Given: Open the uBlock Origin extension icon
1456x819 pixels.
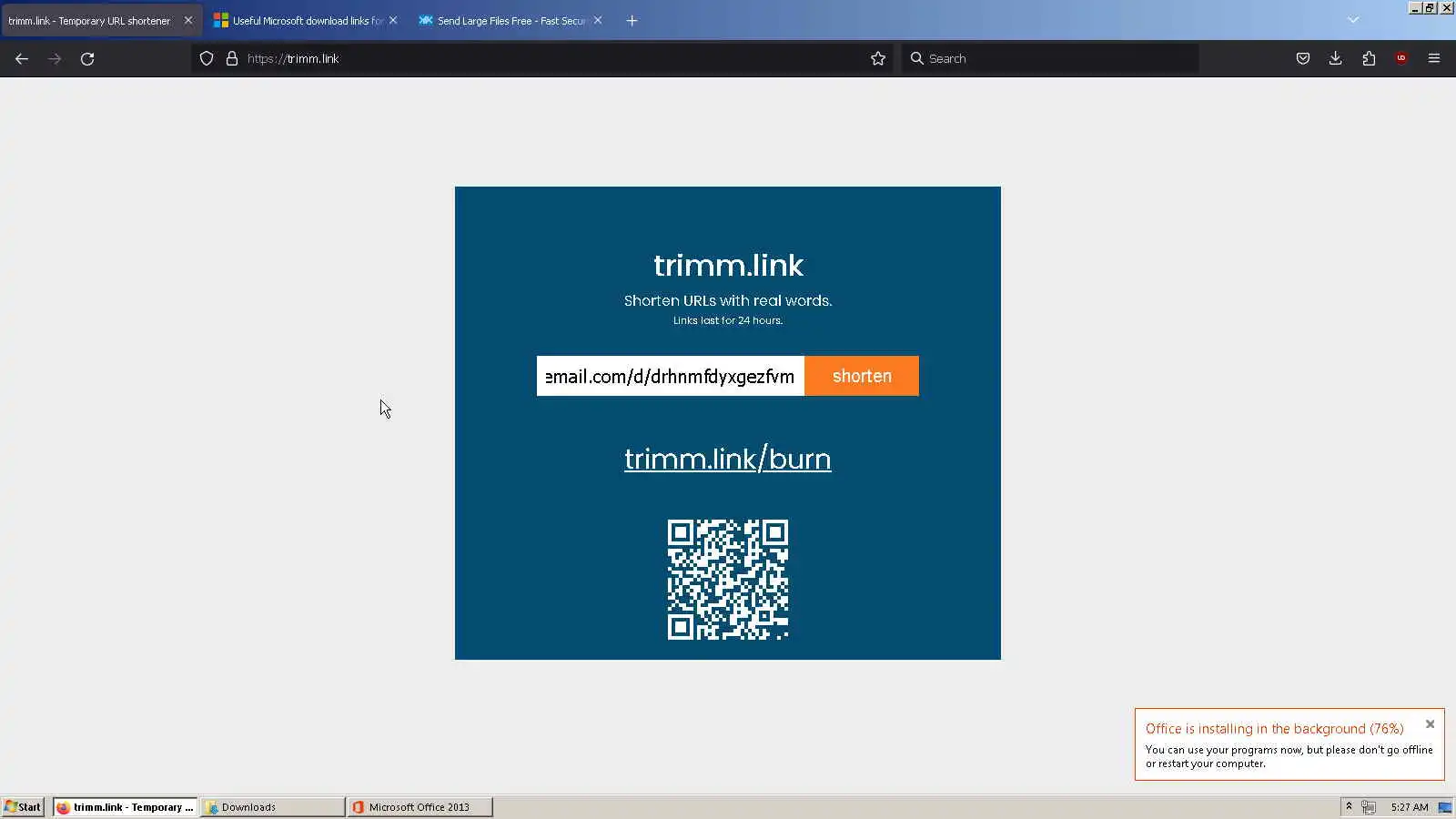Looking at the screenshot, I should [x=1401, y=58].
